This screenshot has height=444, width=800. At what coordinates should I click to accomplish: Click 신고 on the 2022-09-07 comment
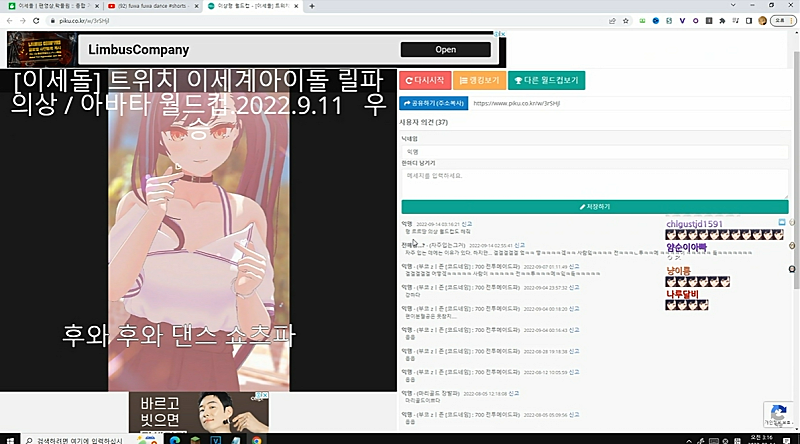coord(574,266)
